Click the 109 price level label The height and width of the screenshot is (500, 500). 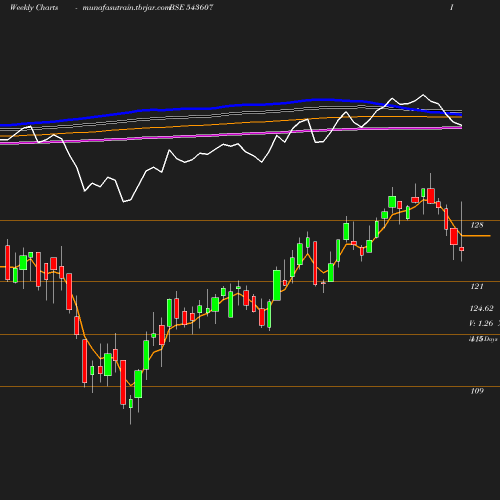click(477, 391)
